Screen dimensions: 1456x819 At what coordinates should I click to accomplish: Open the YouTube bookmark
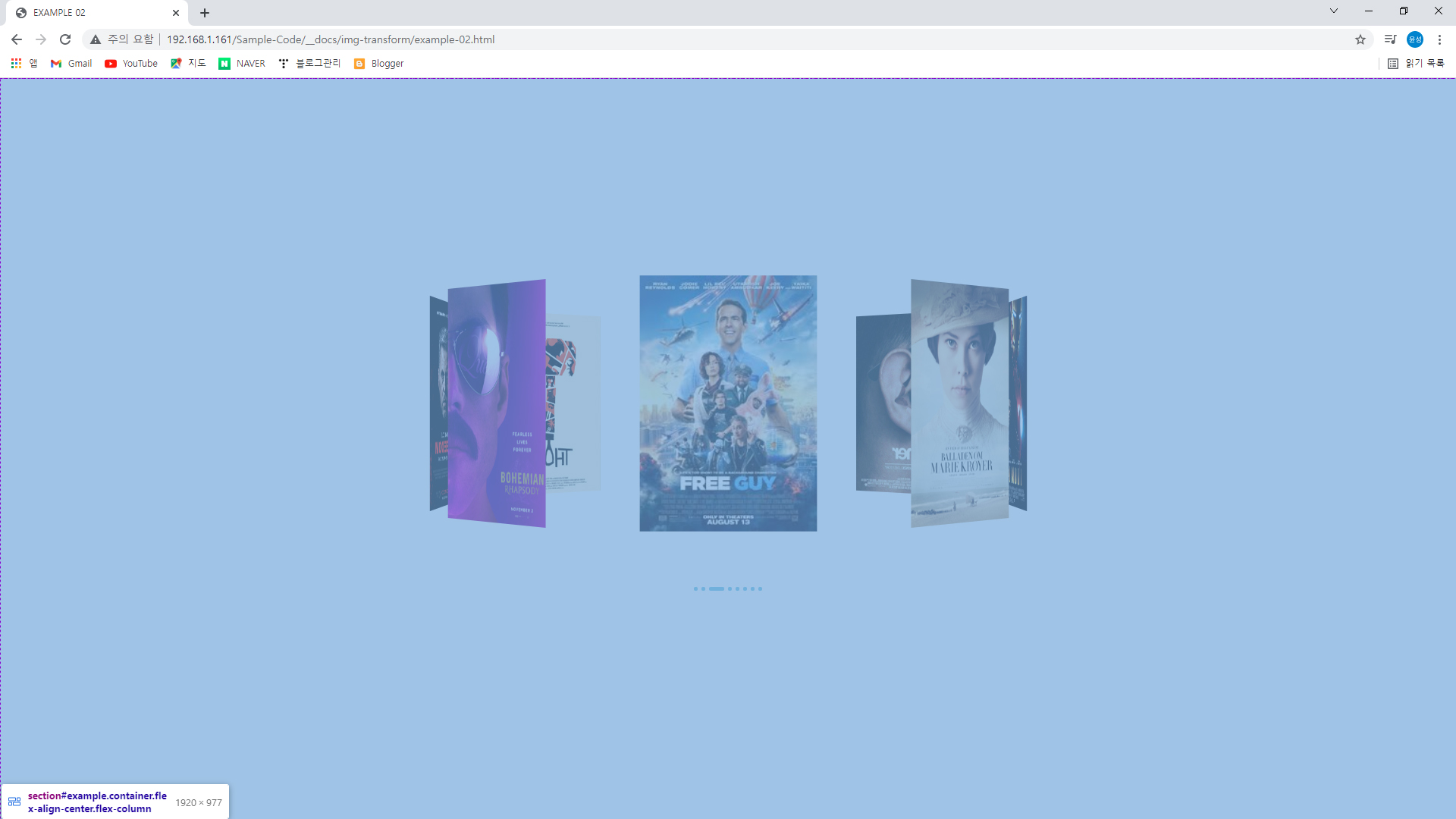point(131,64)
